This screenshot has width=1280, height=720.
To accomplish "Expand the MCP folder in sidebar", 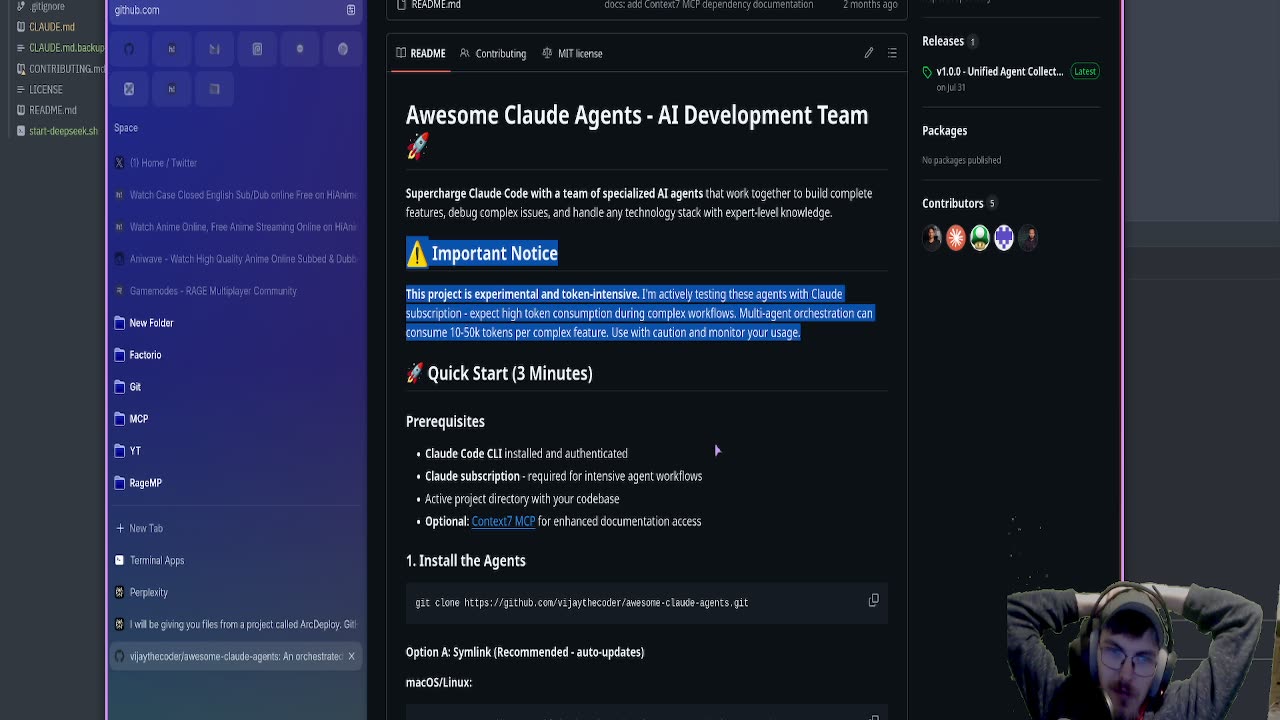I will click(x=237, y=419).
